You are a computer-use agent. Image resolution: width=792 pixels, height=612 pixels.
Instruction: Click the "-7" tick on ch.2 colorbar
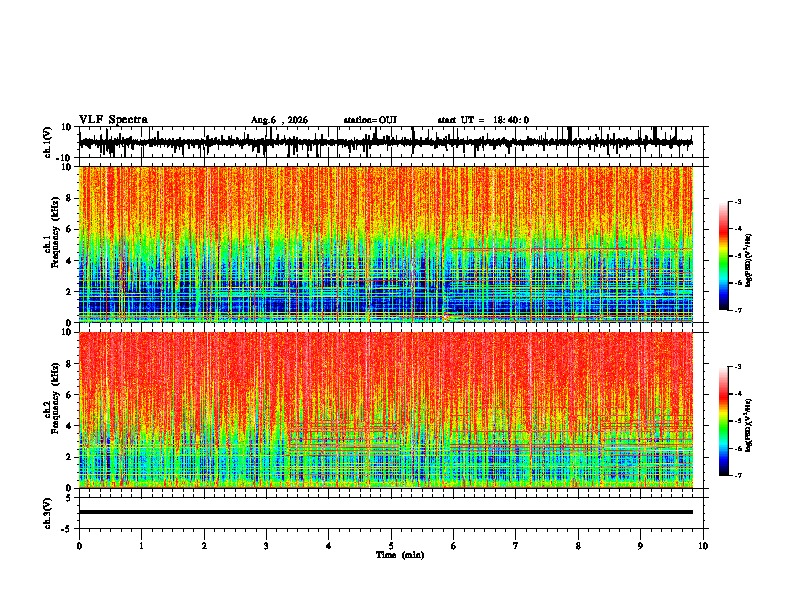737,475
